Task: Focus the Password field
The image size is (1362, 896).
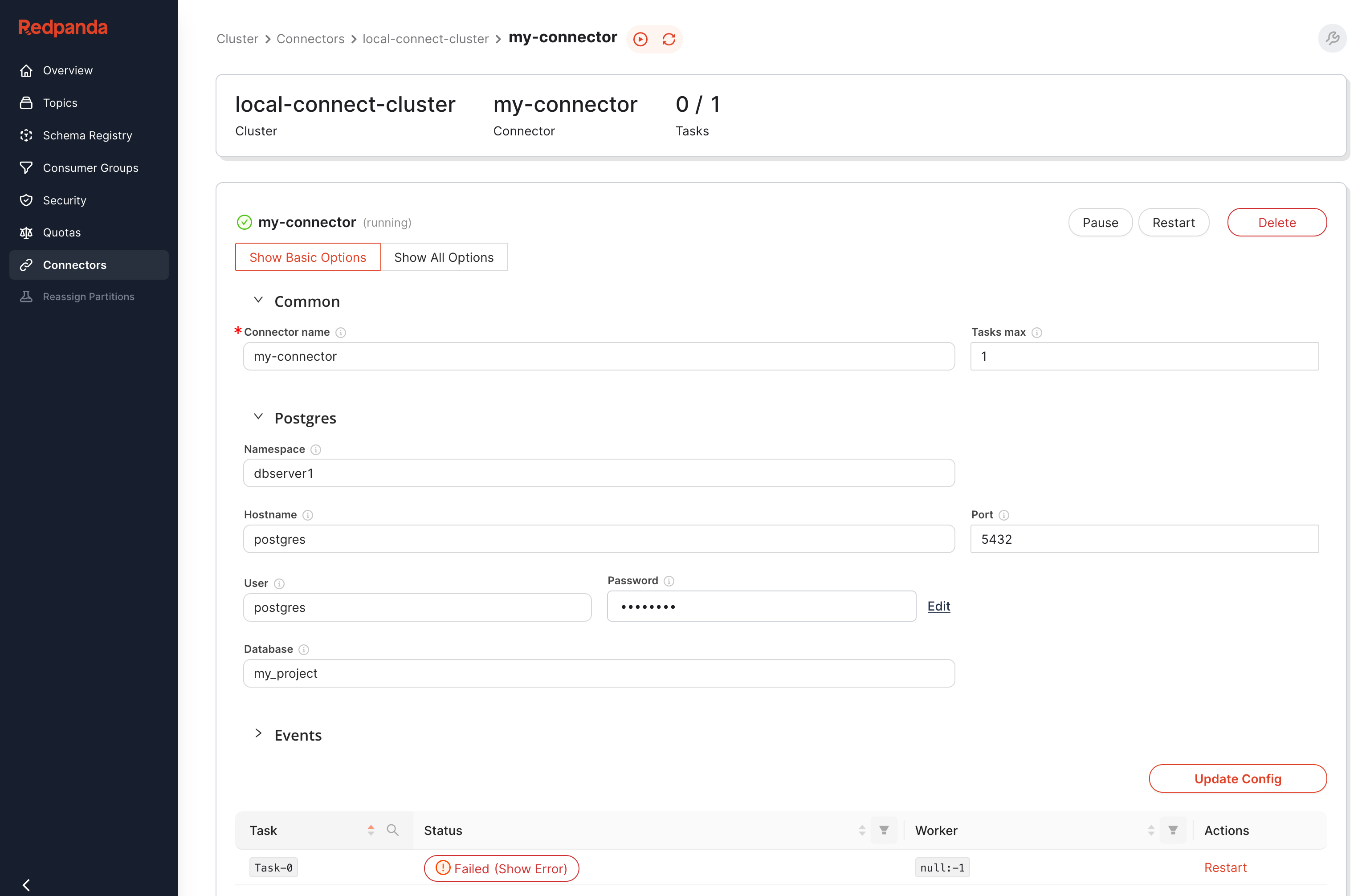Action: 761,606
